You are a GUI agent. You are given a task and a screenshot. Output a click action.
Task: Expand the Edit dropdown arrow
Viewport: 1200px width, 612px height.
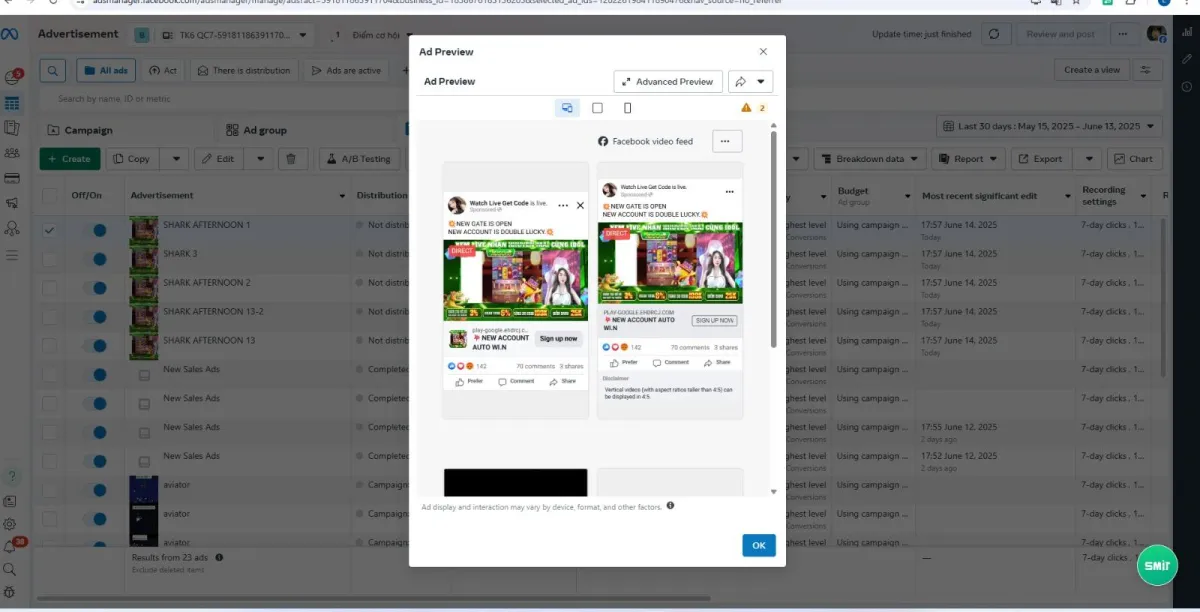tap(259, 158)
